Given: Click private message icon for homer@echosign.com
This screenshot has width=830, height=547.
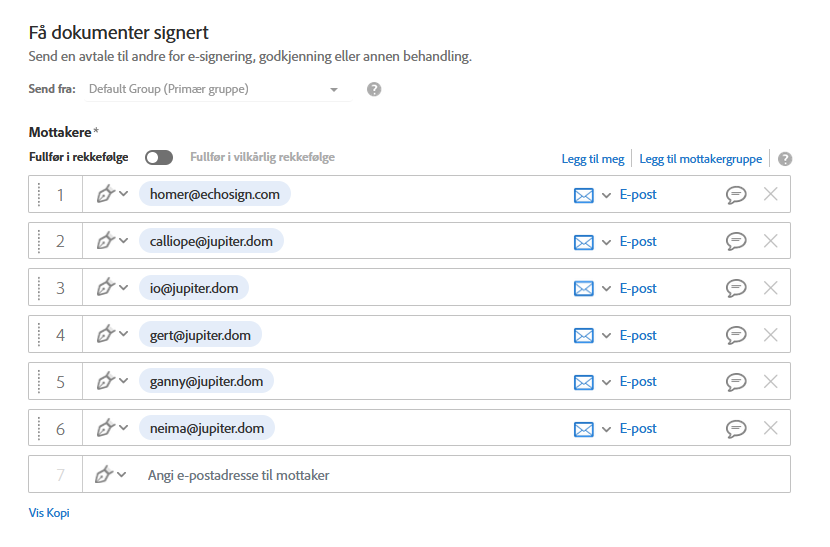Looking at the screenshot, I should click(736, 194).
